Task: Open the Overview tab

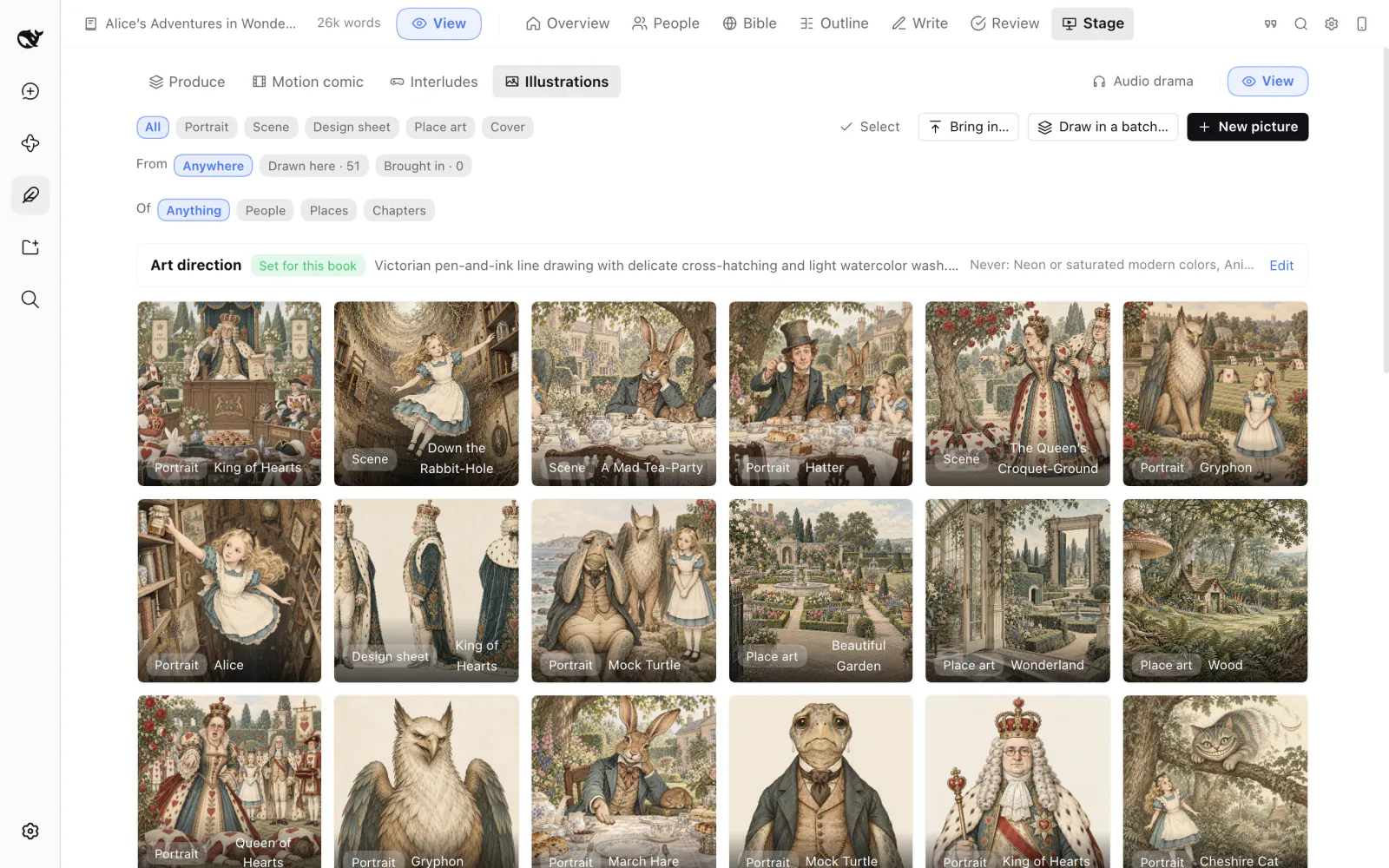Action: (x=568, y=23)
